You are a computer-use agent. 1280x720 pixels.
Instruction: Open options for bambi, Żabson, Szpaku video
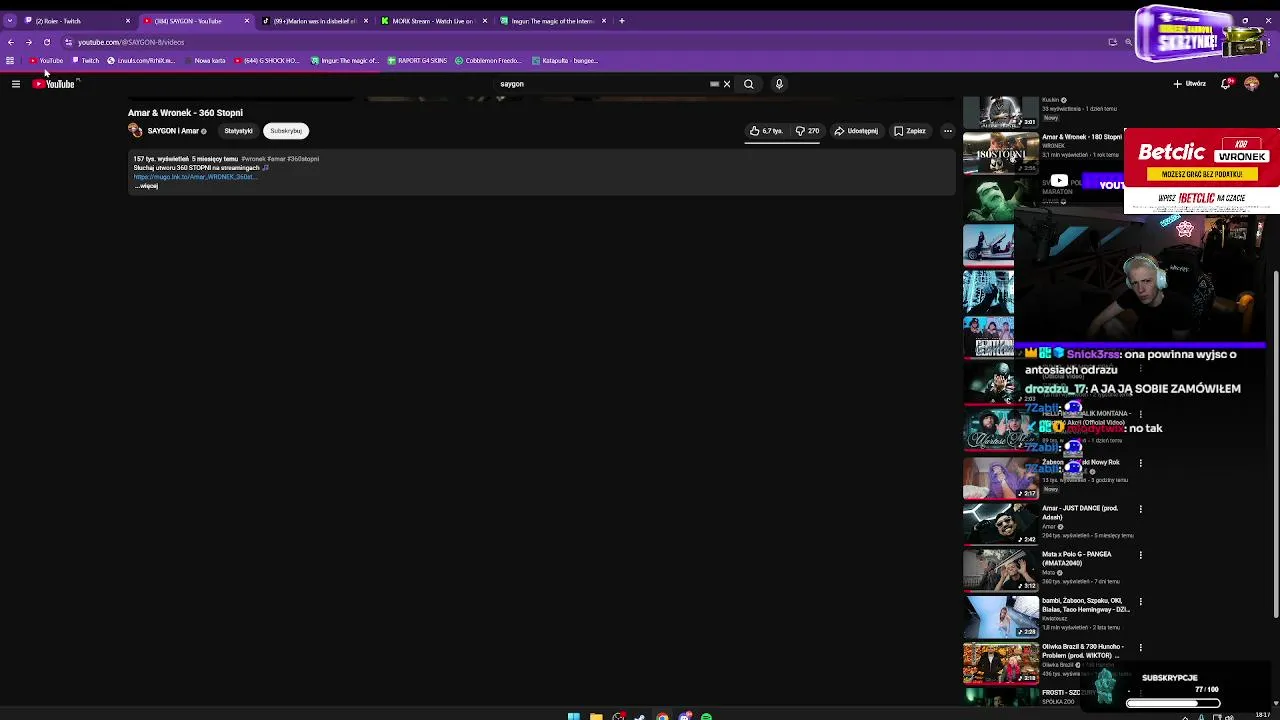1140,602
